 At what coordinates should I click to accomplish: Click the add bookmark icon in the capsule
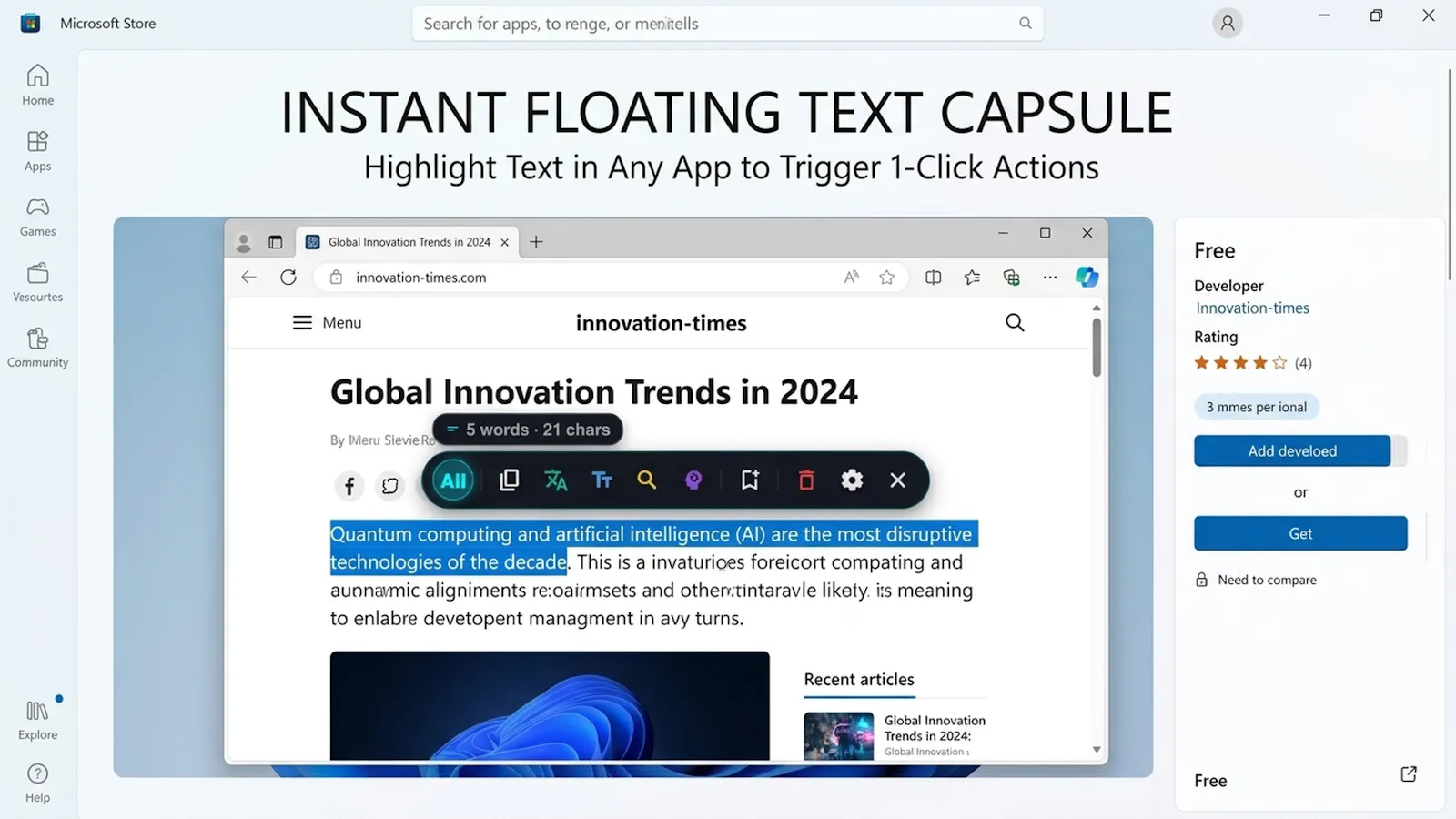pos(750,480)
